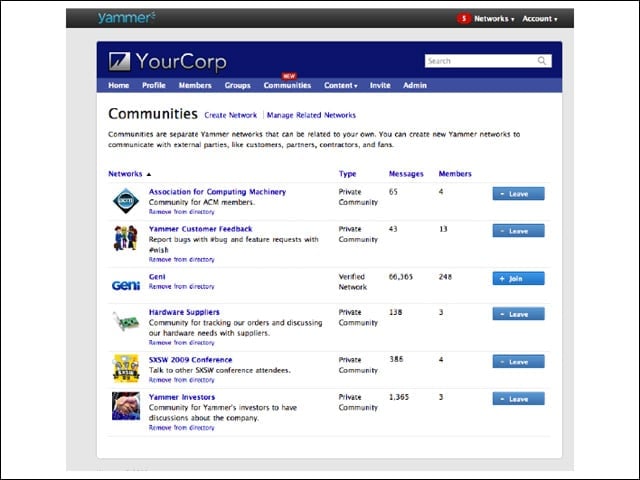Open the Hardware Suppliers network card image
Screen dimensions: 640x480
pos(126,321)
